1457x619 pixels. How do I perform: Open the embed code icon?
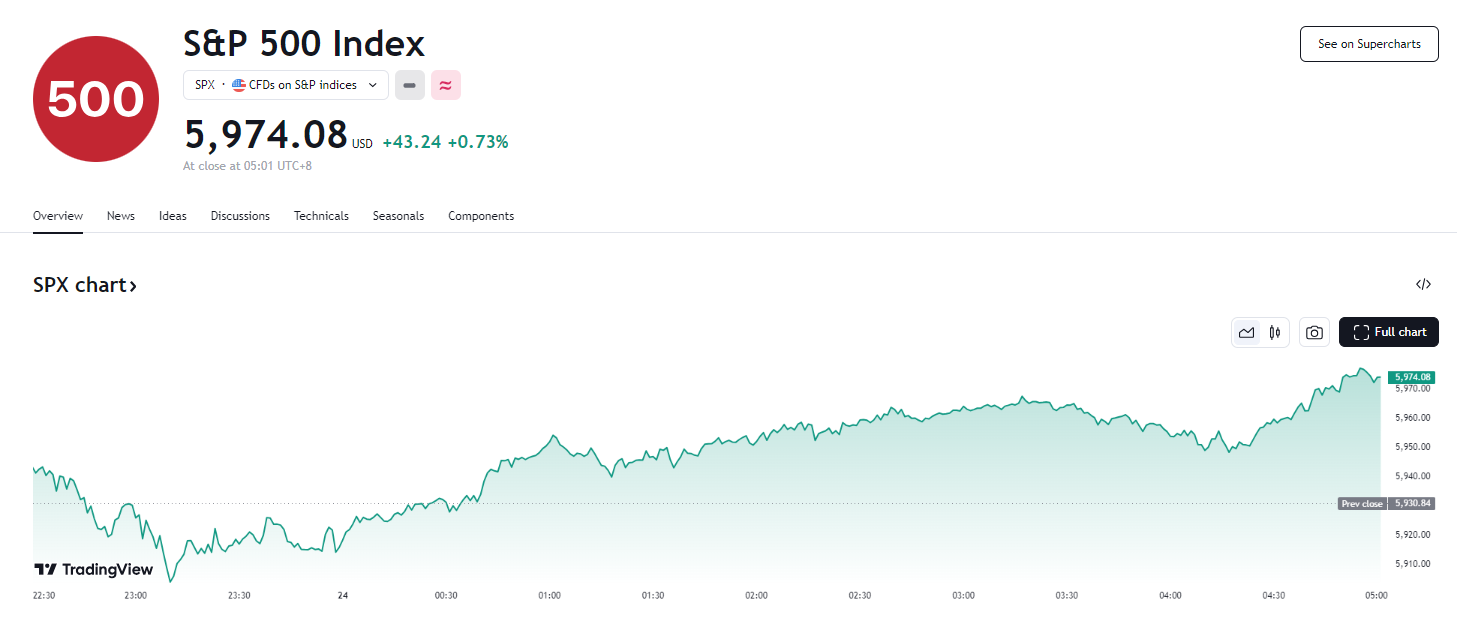point(1423,285)
